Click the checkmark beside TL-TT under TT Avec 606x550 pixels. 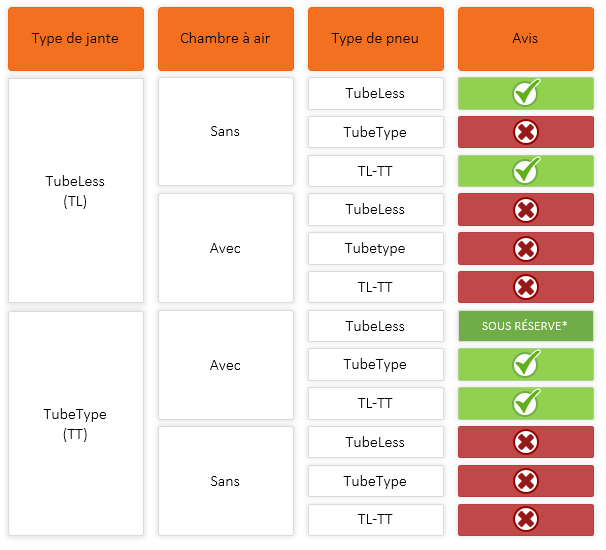[x=526, y=402]
